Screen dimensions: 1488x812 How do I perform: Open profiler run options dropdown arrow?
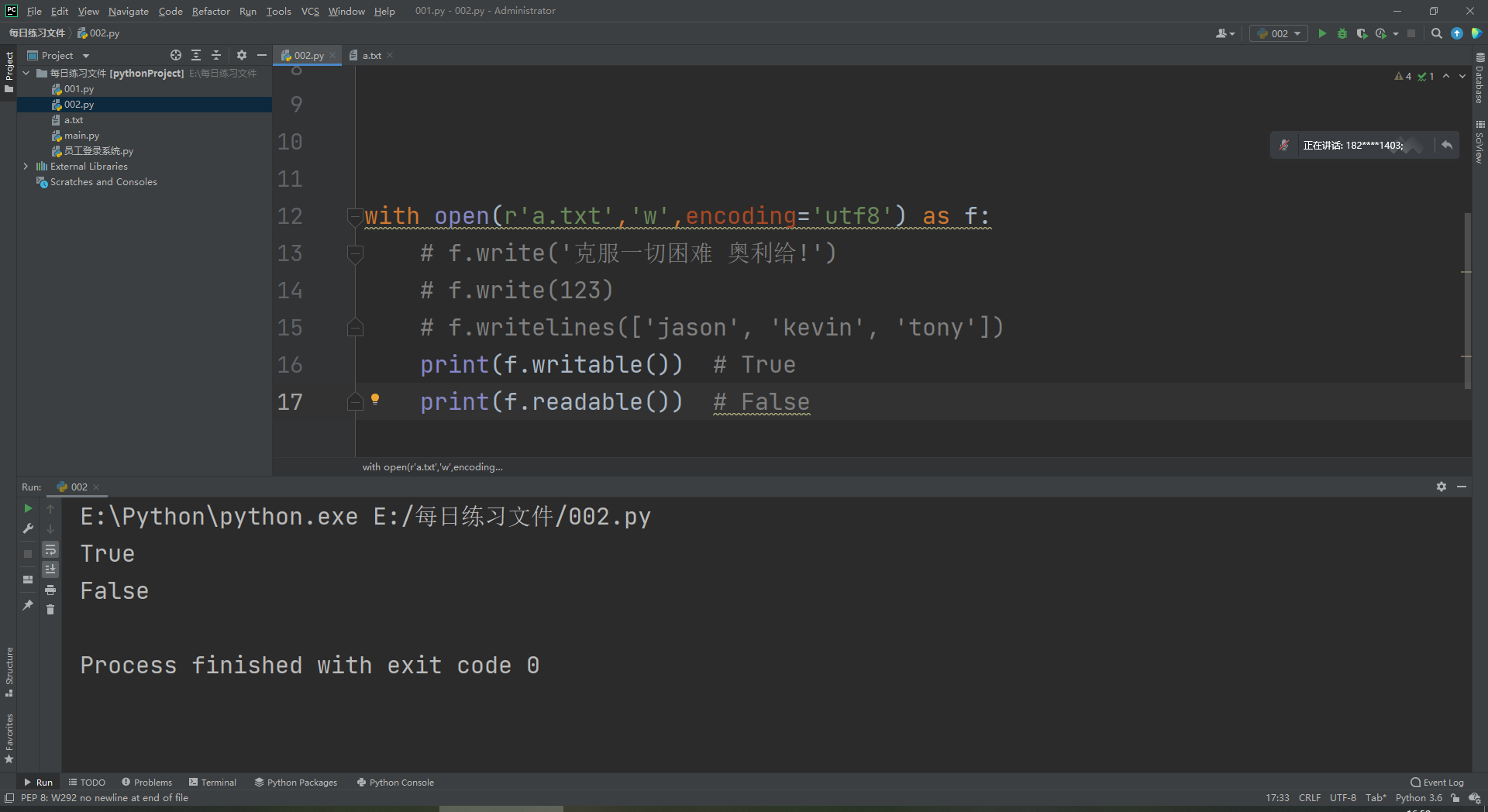pos(1396,33)
